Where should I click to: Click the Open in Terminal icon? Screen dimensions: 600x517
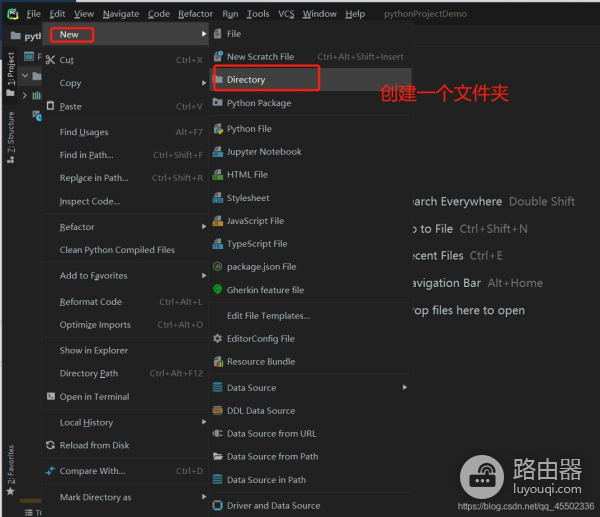pos(51,396)
